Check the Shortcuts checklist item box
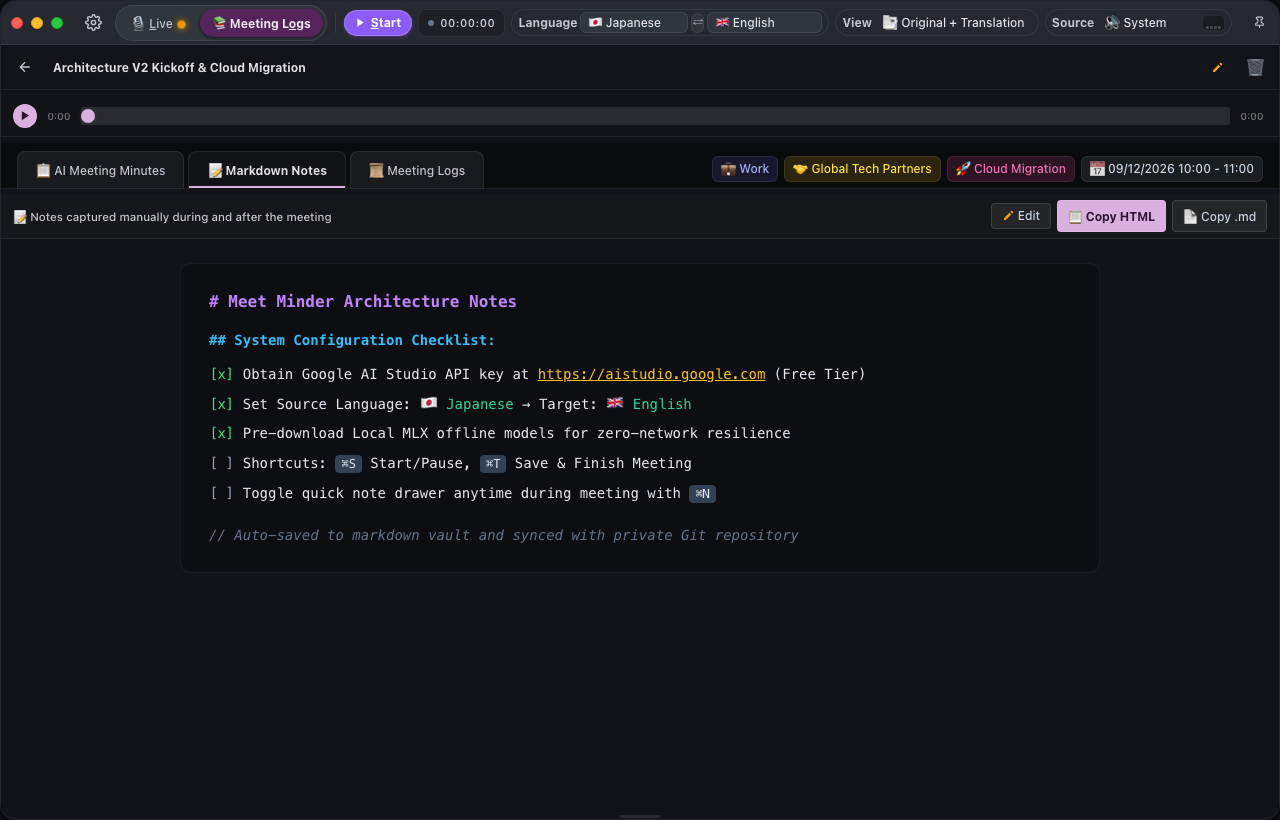This screenshot has height=820, width=1280. click(221, 463)
